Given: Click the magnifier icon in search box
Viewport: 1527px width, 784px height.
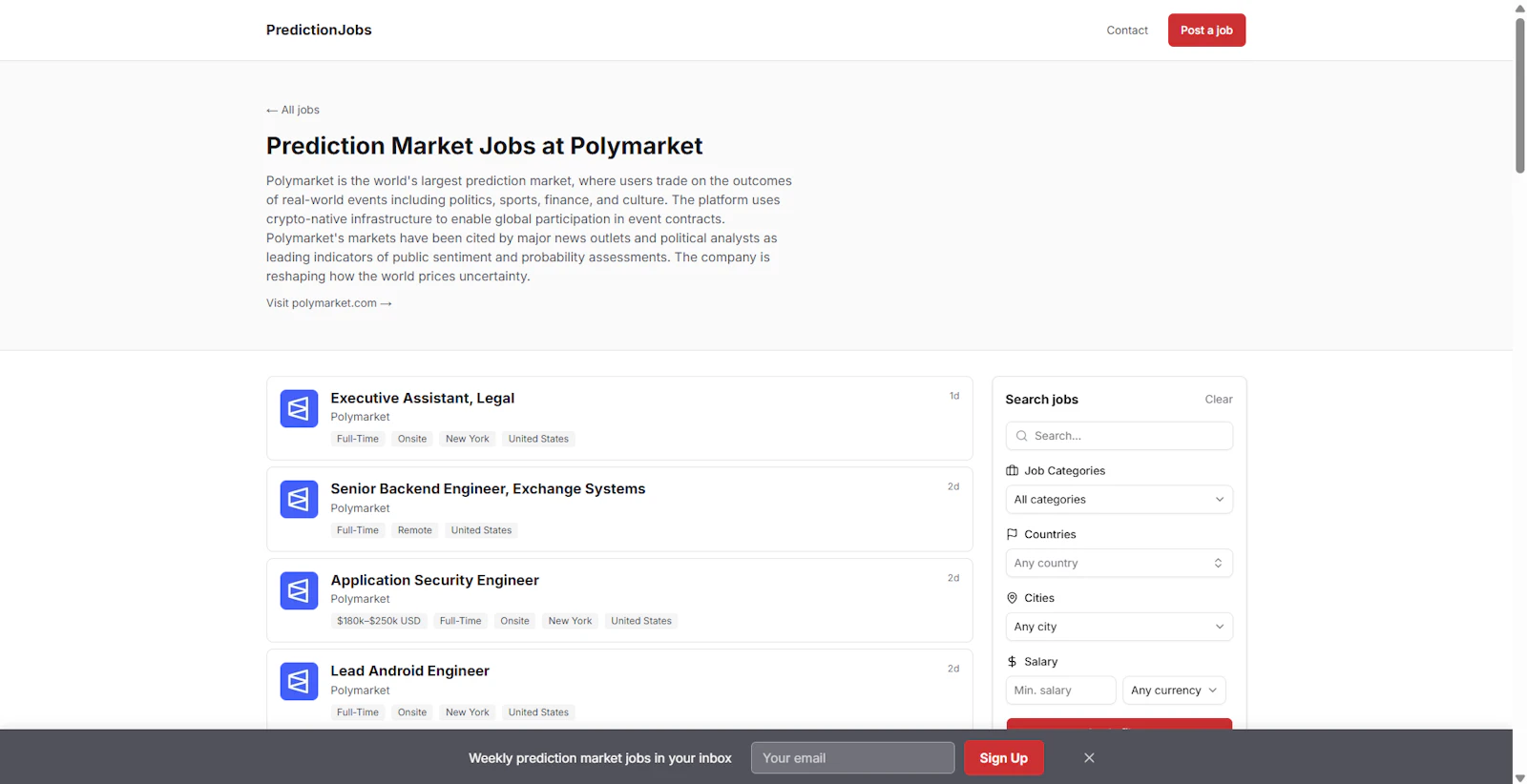Looking at the screenshot, I should click(x=1022, y=436).
